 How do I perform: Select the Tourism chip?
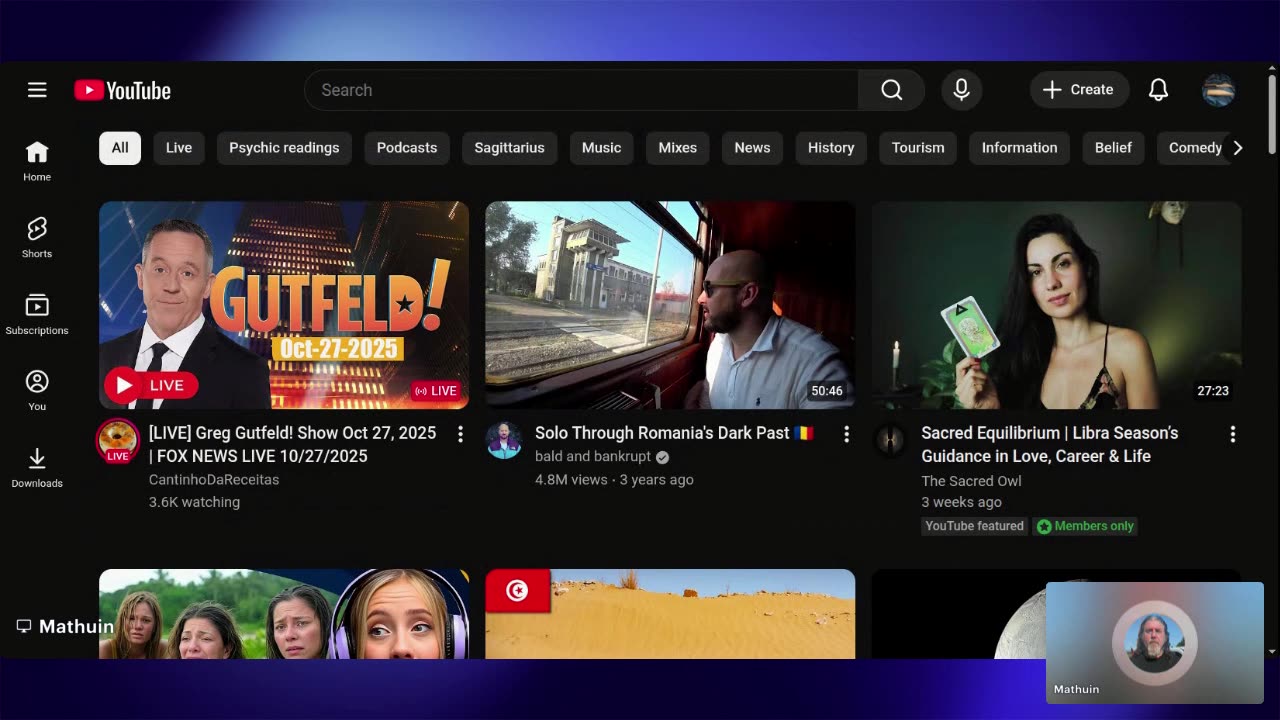[x=918, y=148]
